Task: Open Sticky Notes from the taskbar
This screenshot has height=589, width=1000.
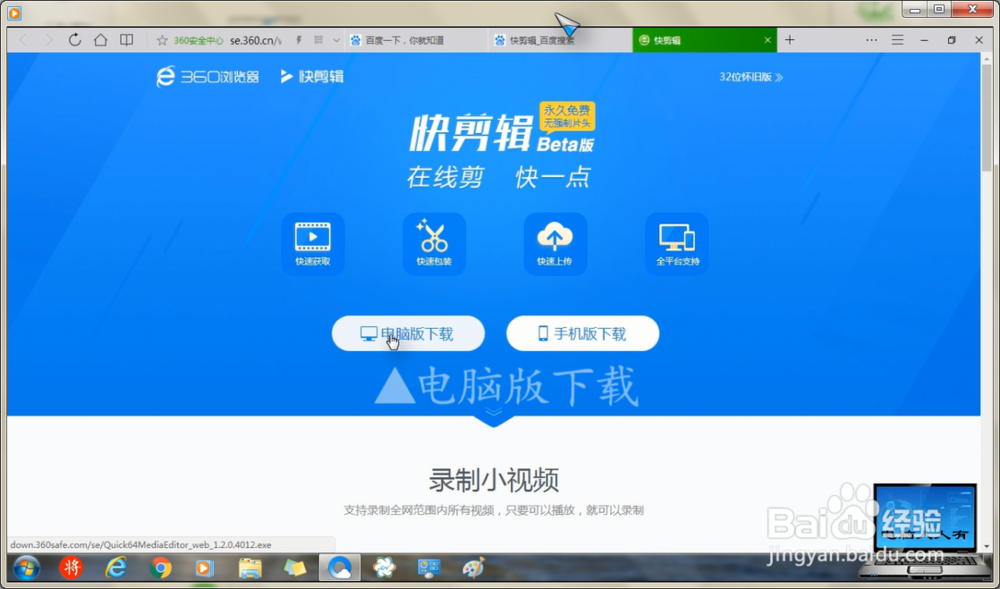Action: [x=295, y=567]
